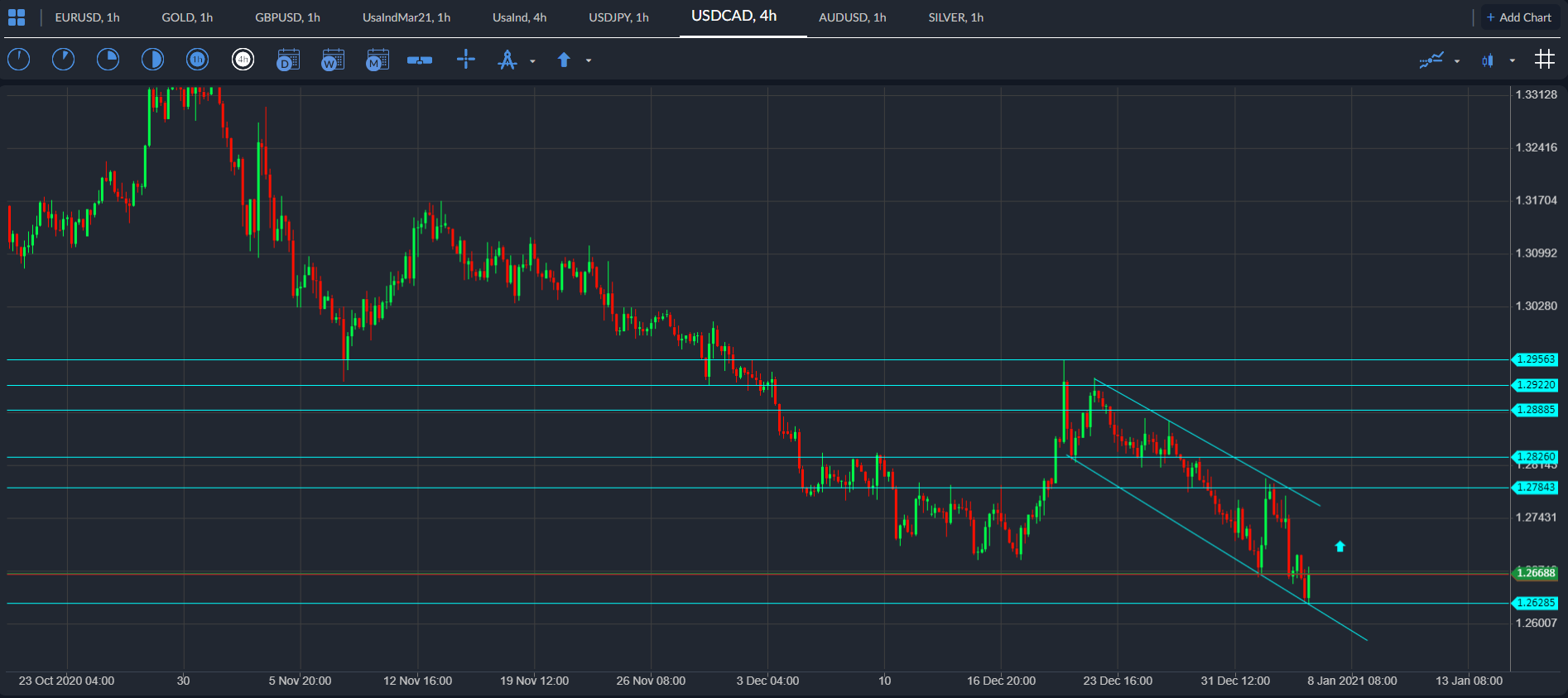Click the 23 Oct 2020 04:00 time label
Screen dimensions: 1568x698
click(66, 681)
